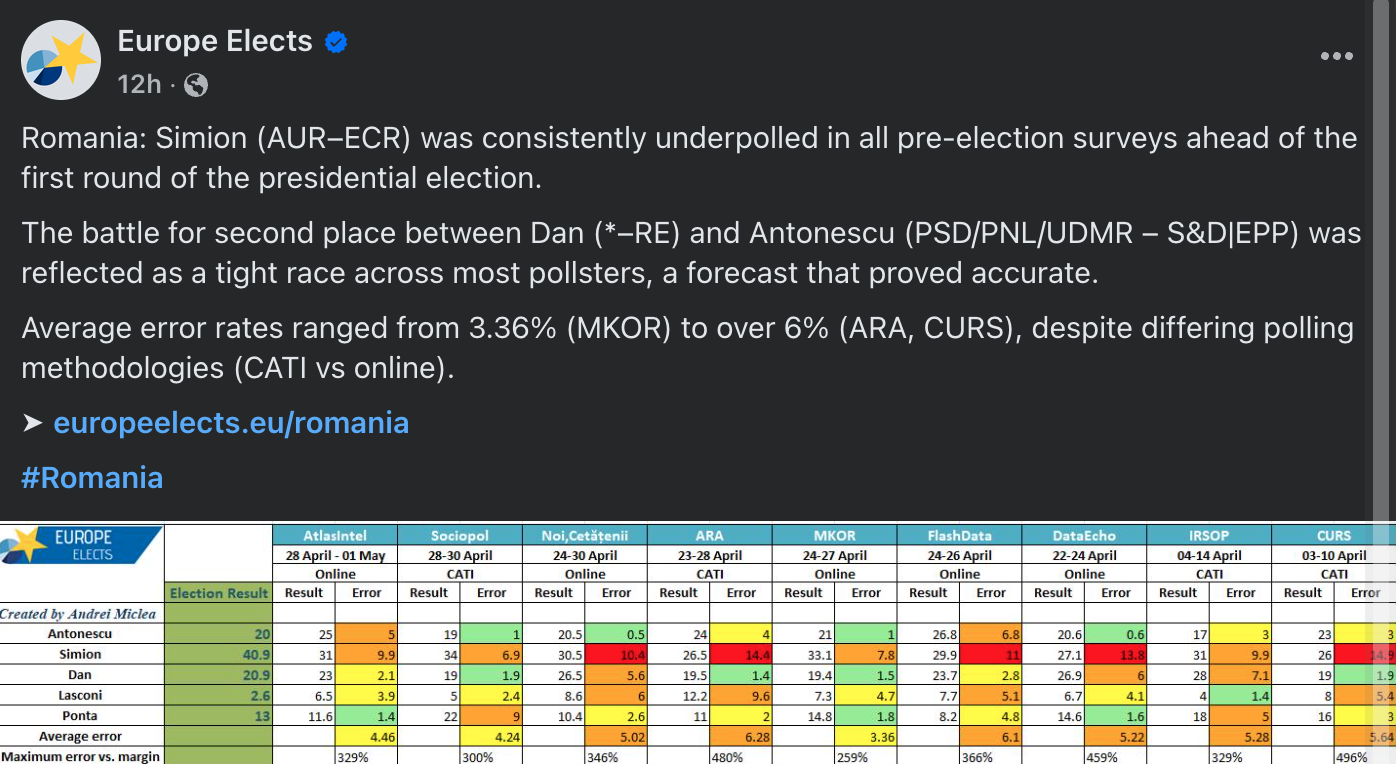Click the Europe Elects logo in table image
Image resolution: width=1396 pixels, height=764 pixels.
(81, 545)
